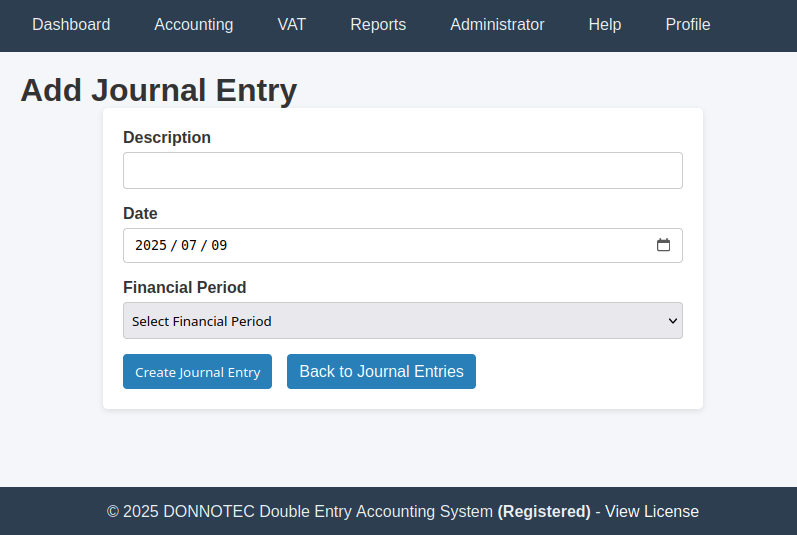This screenshot has height=535, width=797.
Task: Focus the Description text field
Action: tap(403, 171)
